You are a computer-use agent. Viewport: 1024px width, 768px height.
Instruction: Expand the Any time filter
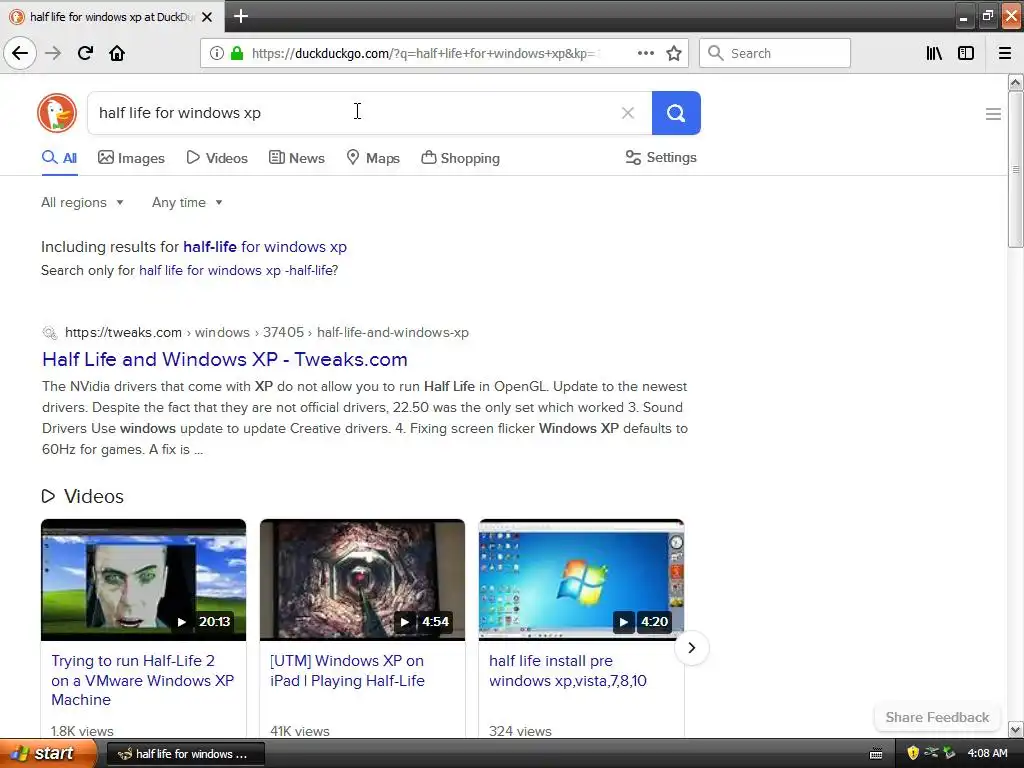coord(187,202)
